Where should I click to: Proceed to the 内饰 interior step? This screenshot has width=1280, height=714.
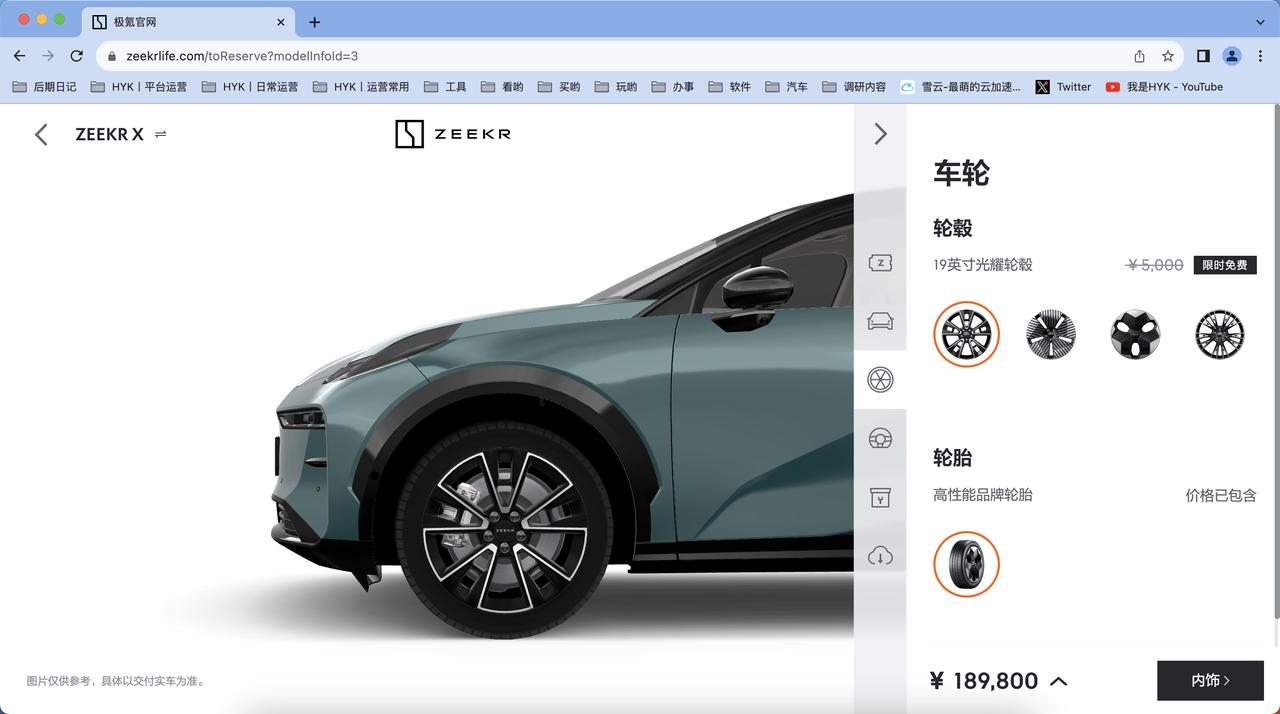[x=1210, y=680]
